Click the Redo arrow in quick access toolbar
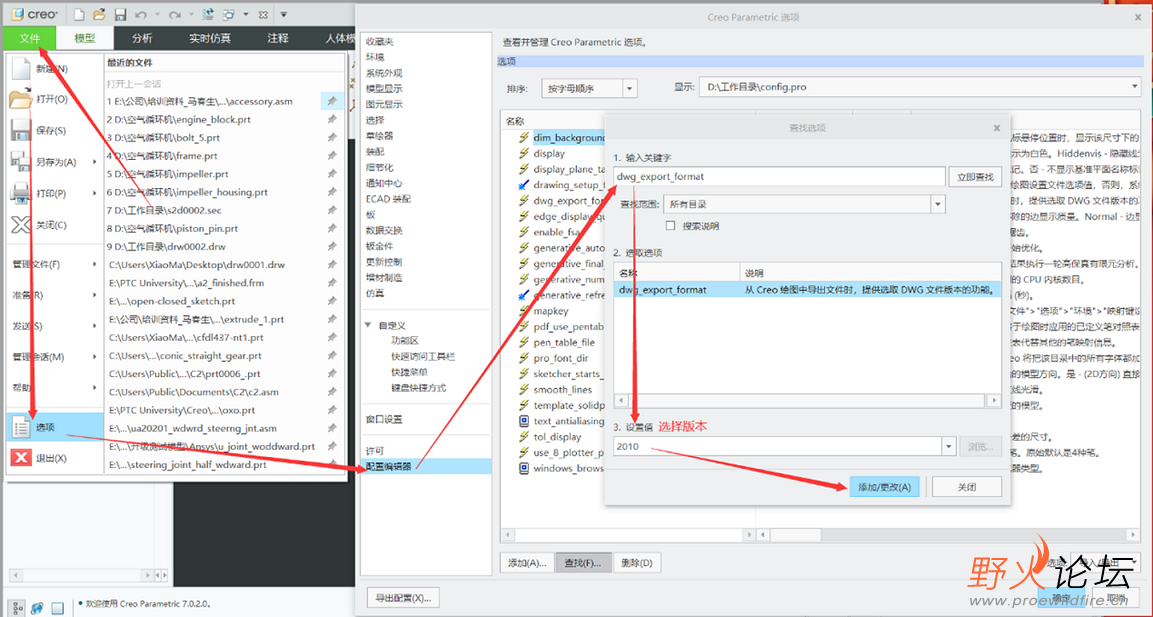1153x617 pixels. click(174, 14)
